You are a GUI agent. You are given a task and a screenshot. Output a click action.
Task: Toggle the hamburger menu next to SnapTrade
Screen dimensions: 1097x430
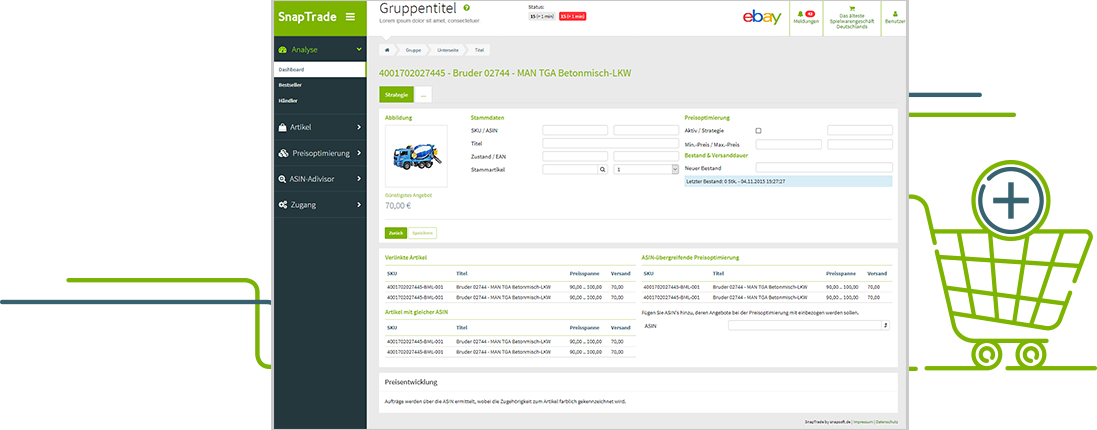[x=351, y=17]
